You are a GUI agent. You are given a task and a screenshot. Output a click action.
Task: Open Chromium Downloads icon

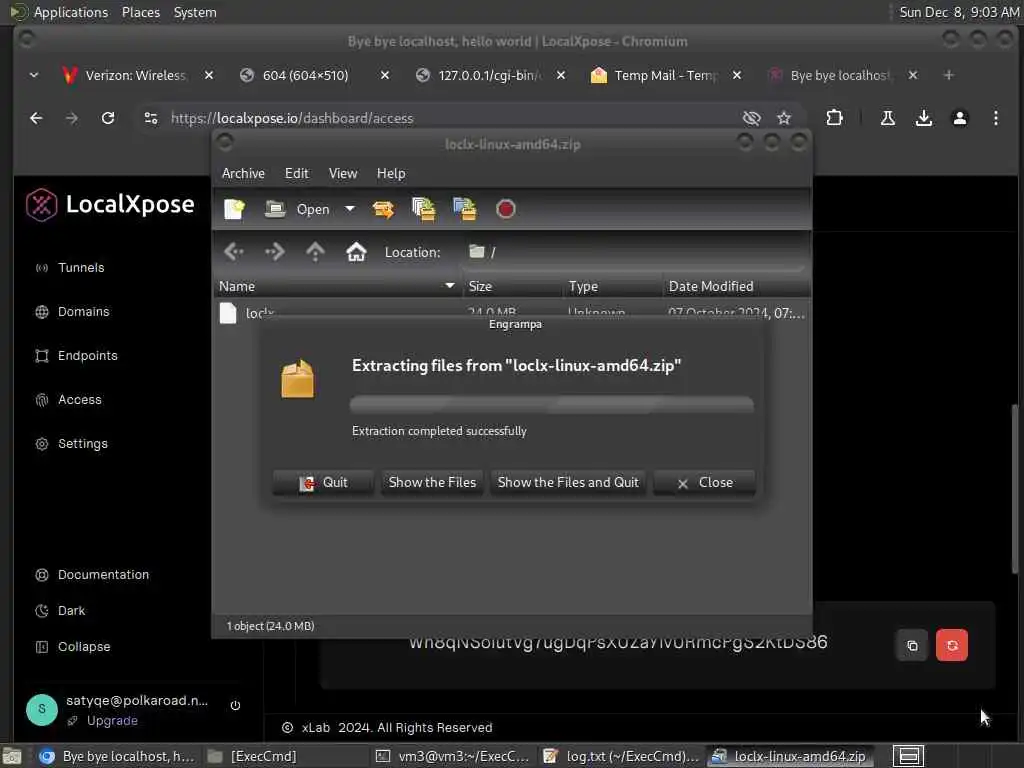pyautogui.click(x=923, y=118)
